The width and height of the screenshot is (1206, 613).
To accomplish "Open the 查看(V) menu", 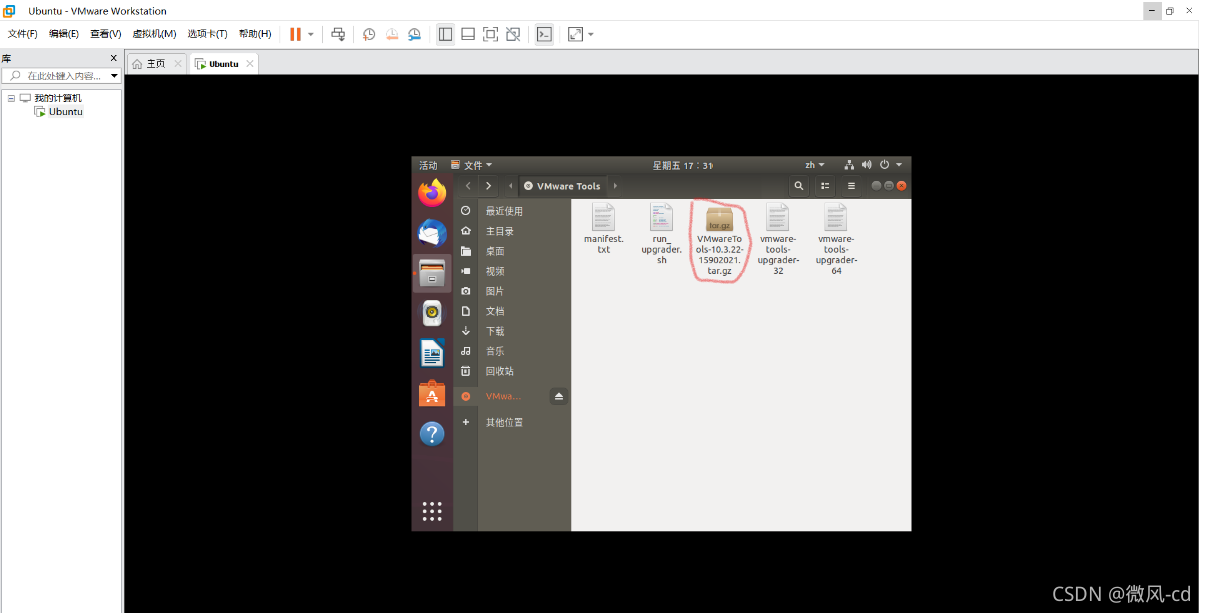I will point(105,34).
